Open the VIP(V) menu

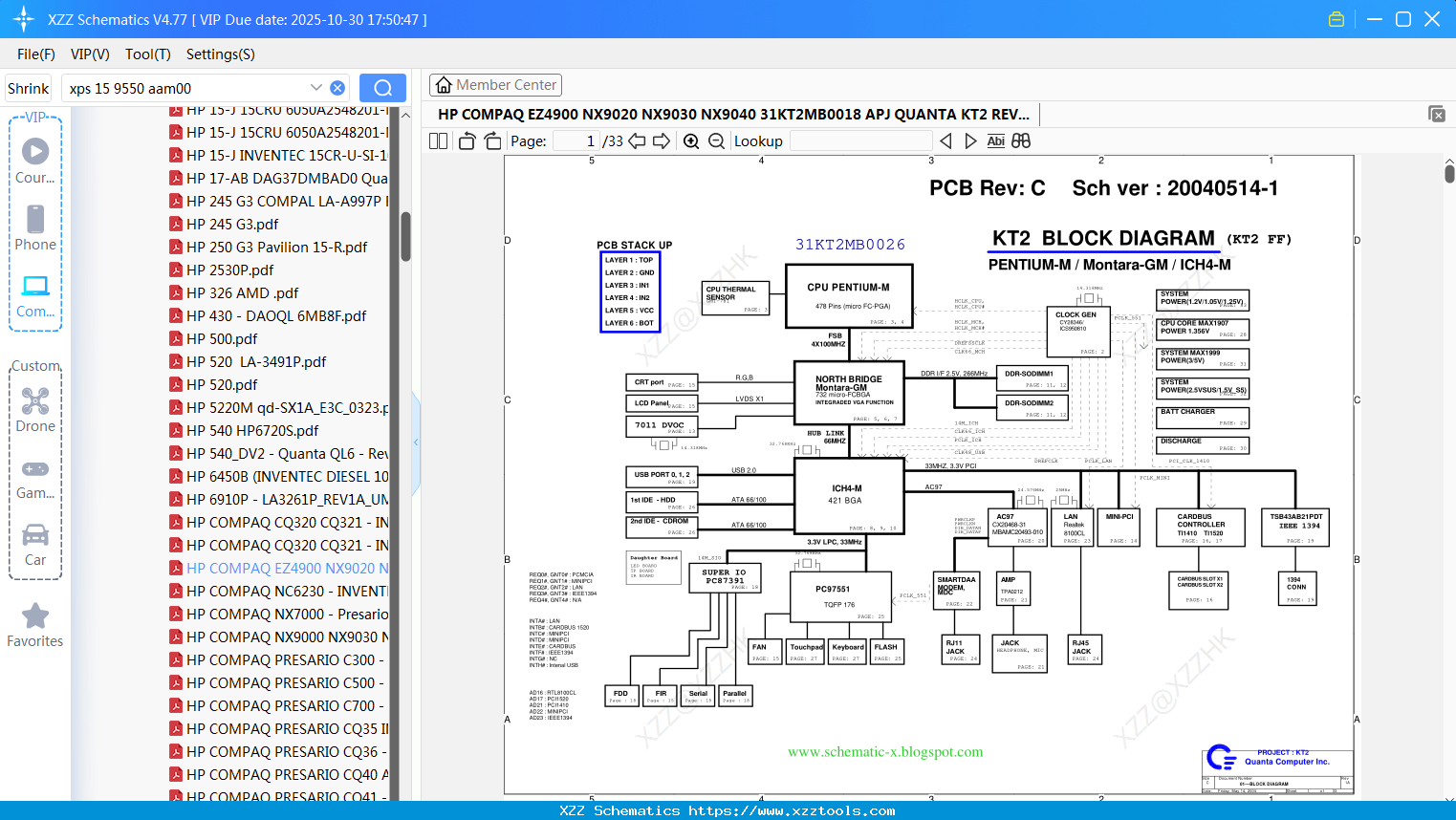coord(90,54)
